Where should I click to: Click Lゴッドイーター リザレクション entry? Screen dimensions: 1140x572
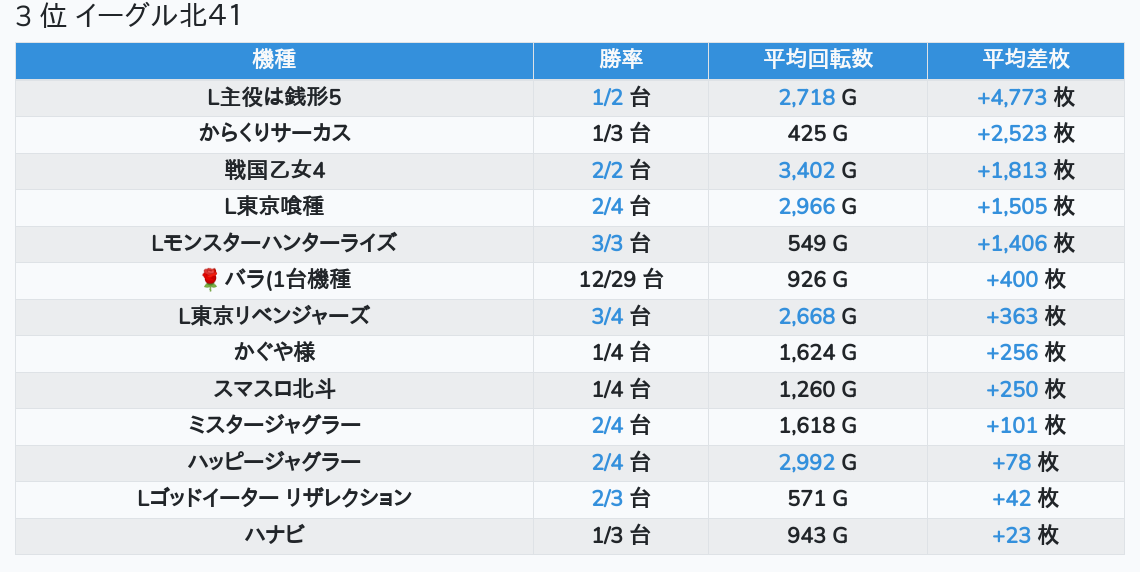pos(274,498)
